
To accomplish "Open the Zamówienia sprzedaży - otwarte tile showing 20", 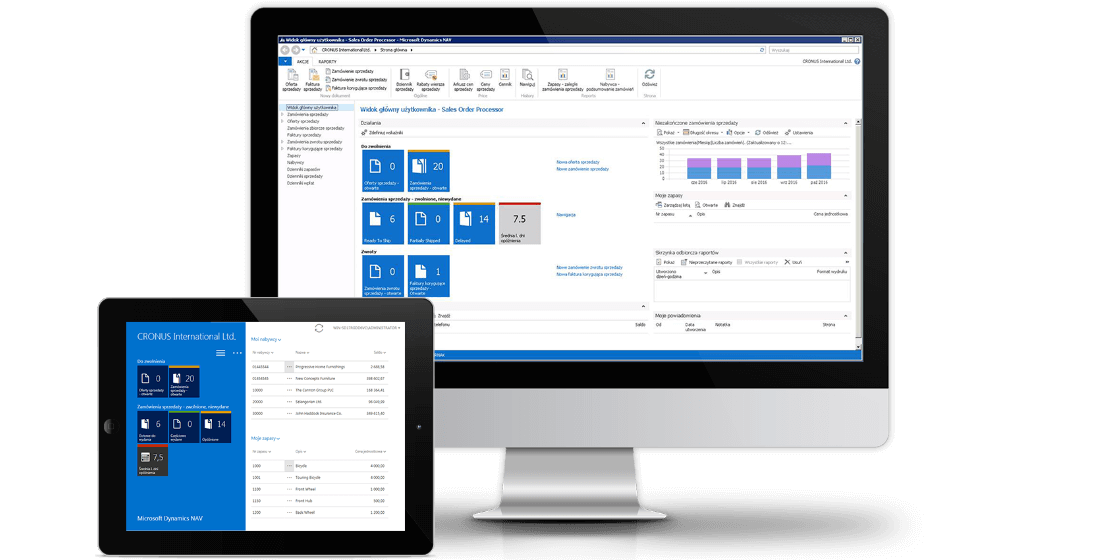I will click(x=429, y=171).
